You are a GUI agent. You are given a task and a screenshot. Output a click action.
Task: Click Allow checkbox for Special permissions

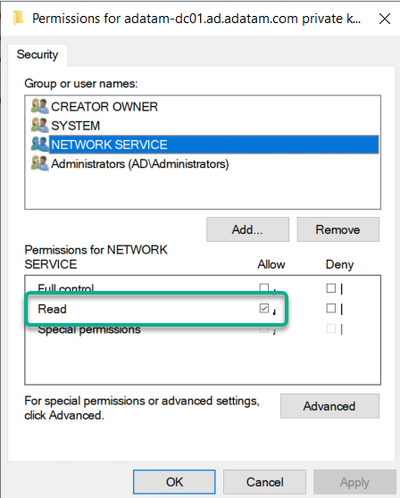click(x=264, y=329)
